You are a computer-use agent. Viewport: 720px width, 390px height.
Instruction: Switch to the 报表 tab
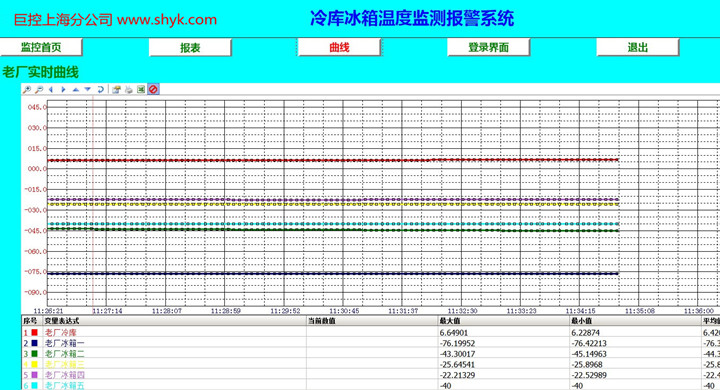pyautogui.click(x=190, y=47)
